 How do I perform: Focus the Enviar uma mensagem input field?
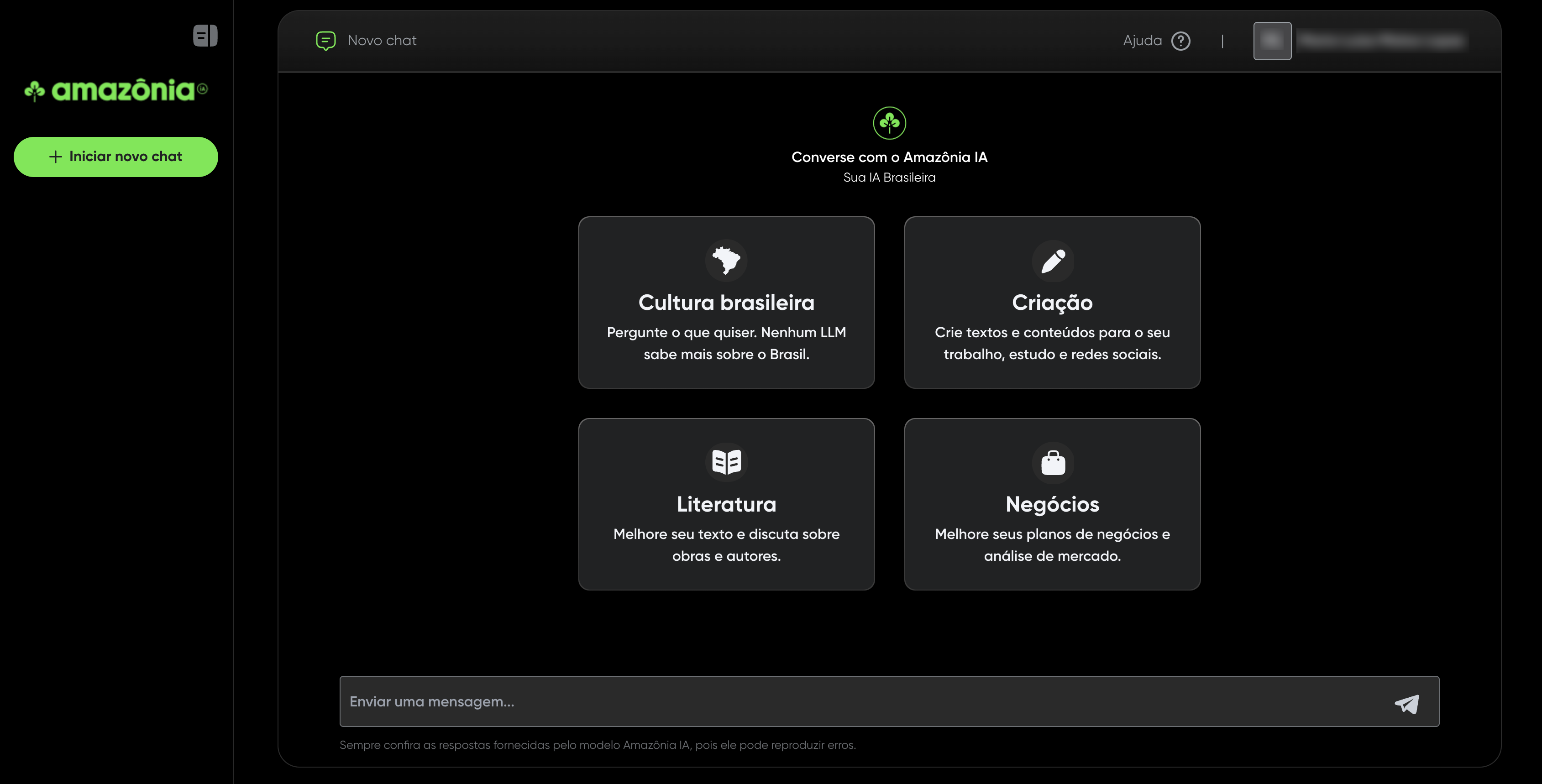[862, 701]
